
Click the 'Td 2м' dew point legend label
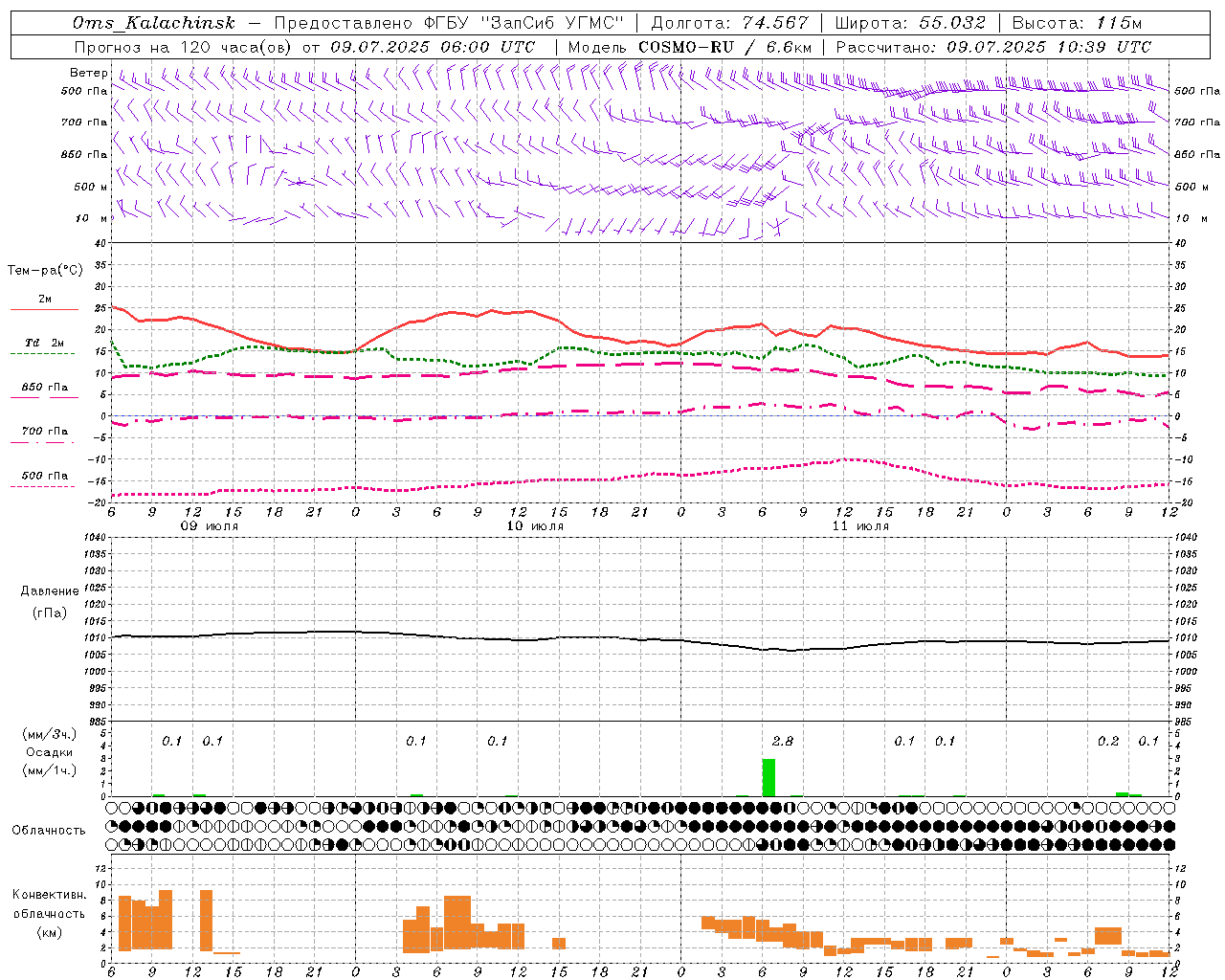click(44, 343)
